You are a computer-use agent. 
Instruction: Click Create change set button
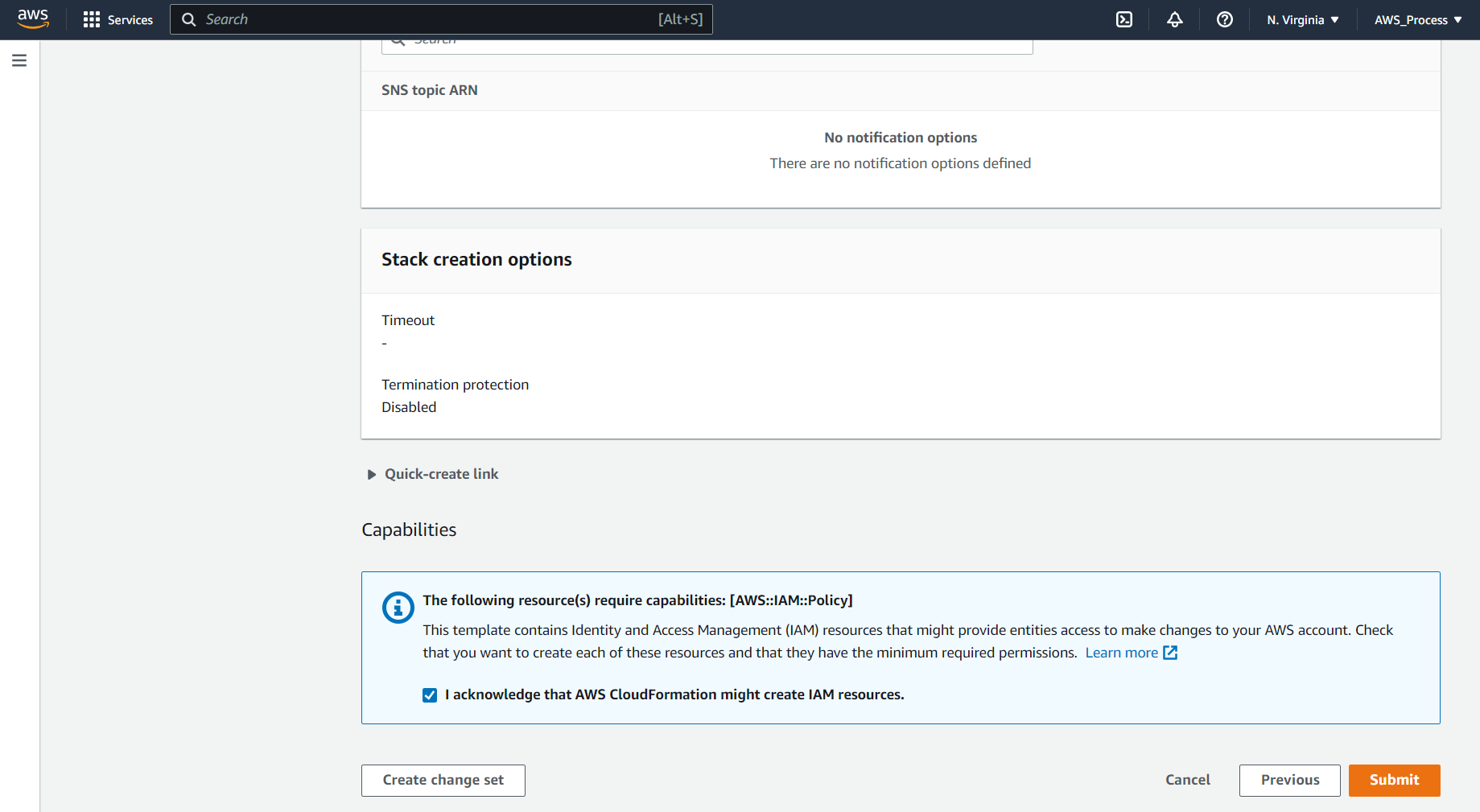pos(443,780)
